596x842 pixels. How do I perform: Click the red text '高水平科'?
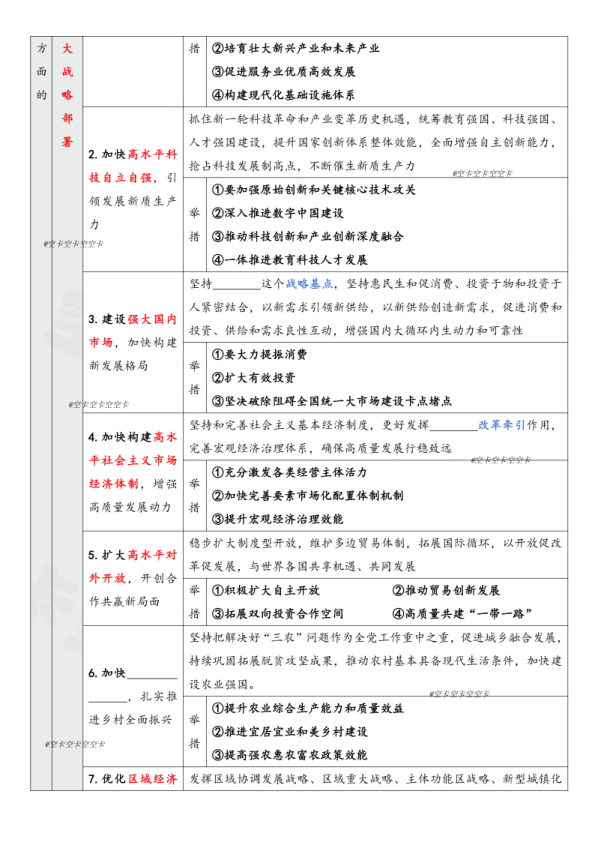point(152,154)
